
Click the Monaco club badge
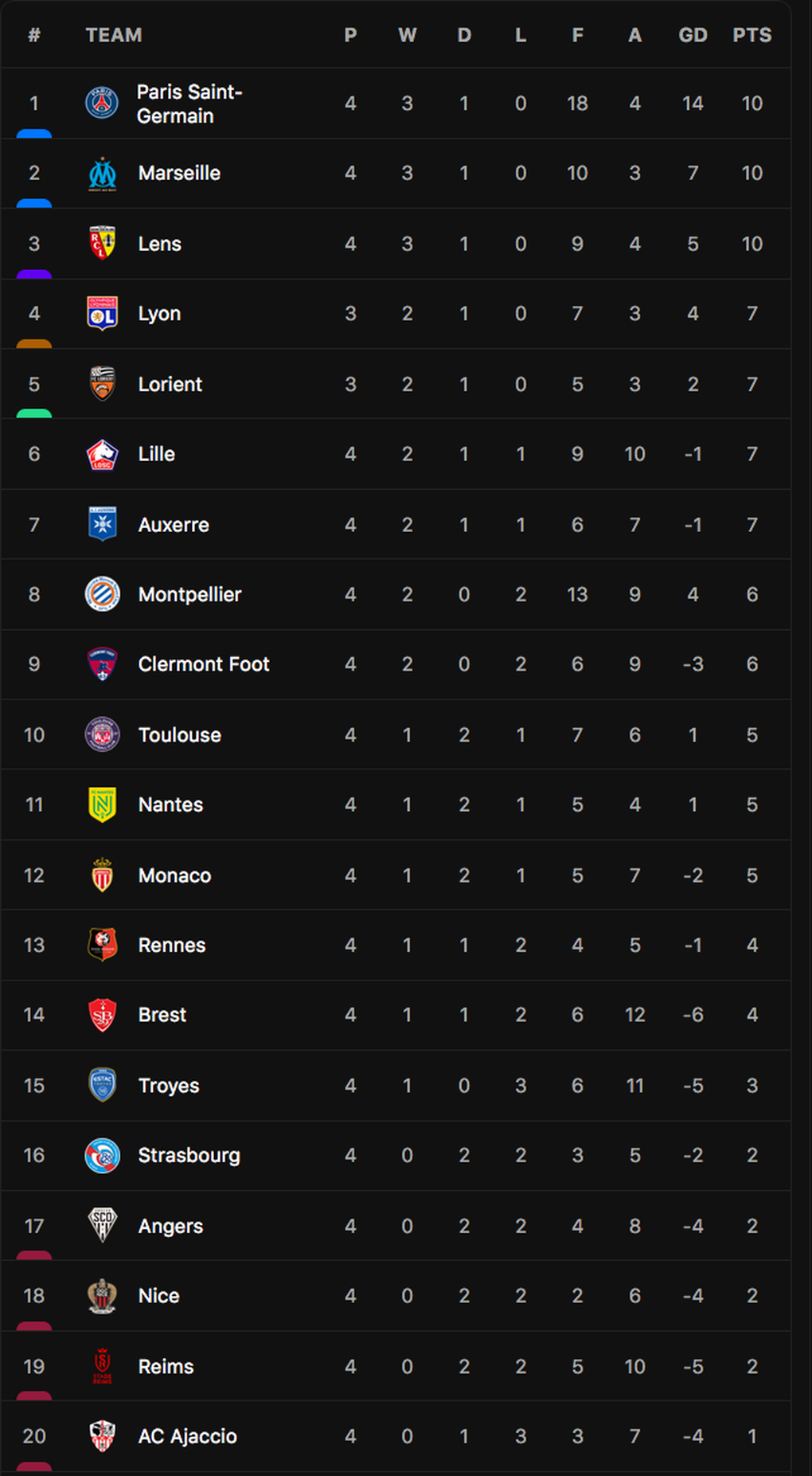pos(102,875)
